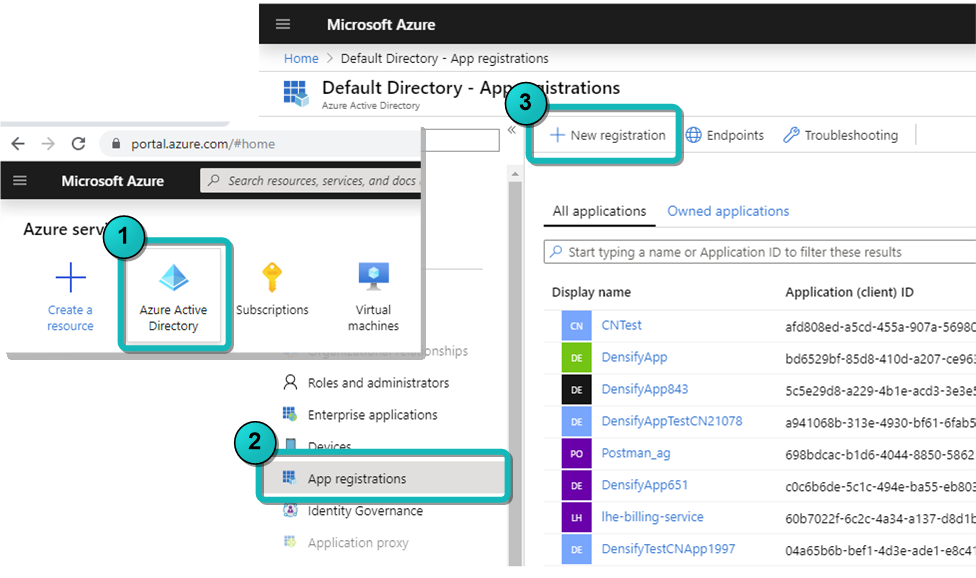The height and width of the screenshot is (578, 976).
Task: Click the green DE avatar for DensifyApp
Action: [x=576, y=357]
